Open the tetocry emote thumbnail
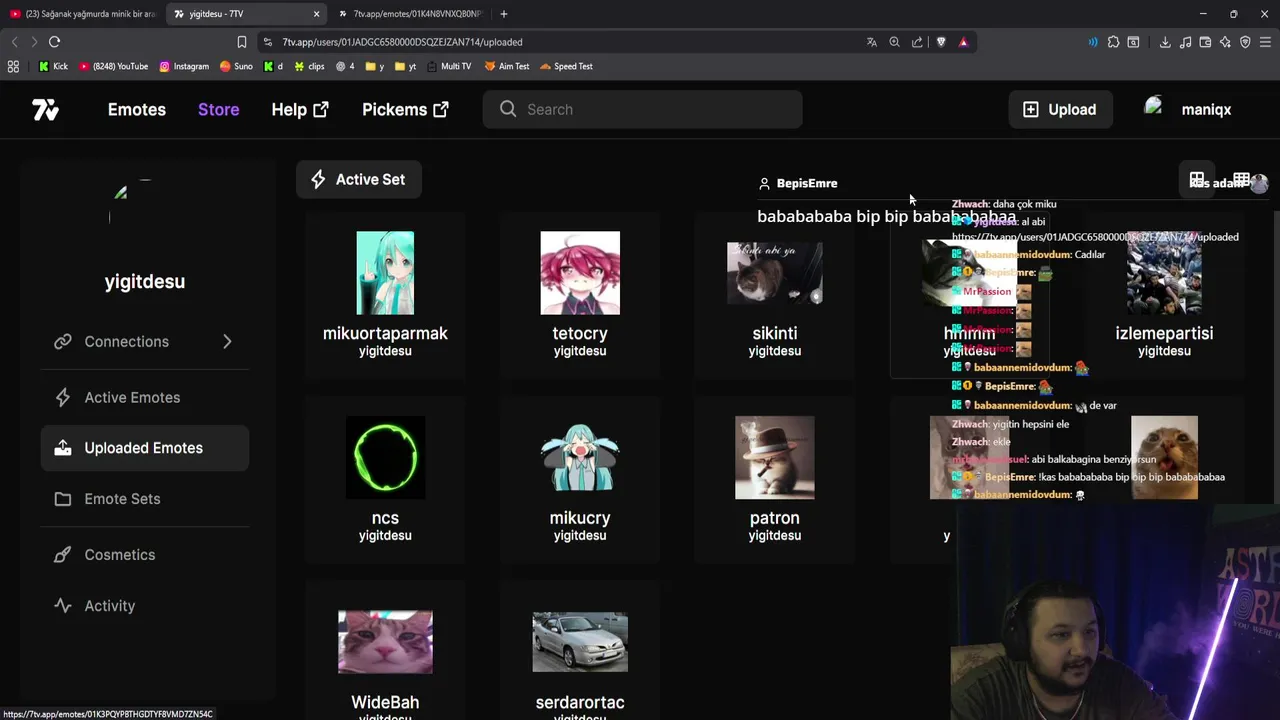This screenshot has height=720, width=1280. click(580, 272)
